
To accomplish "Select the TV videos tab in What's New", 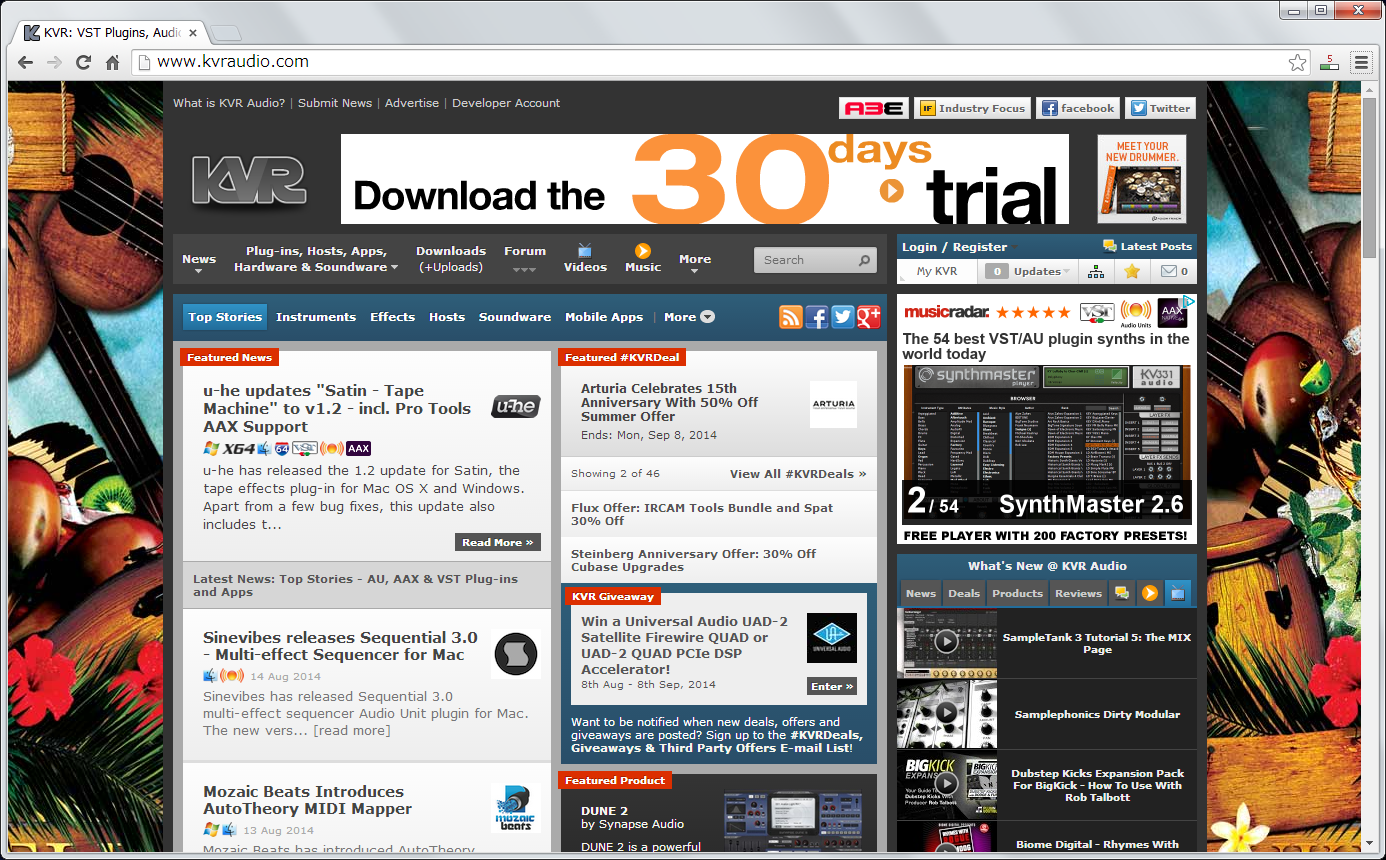I will tap(1178, 593).
